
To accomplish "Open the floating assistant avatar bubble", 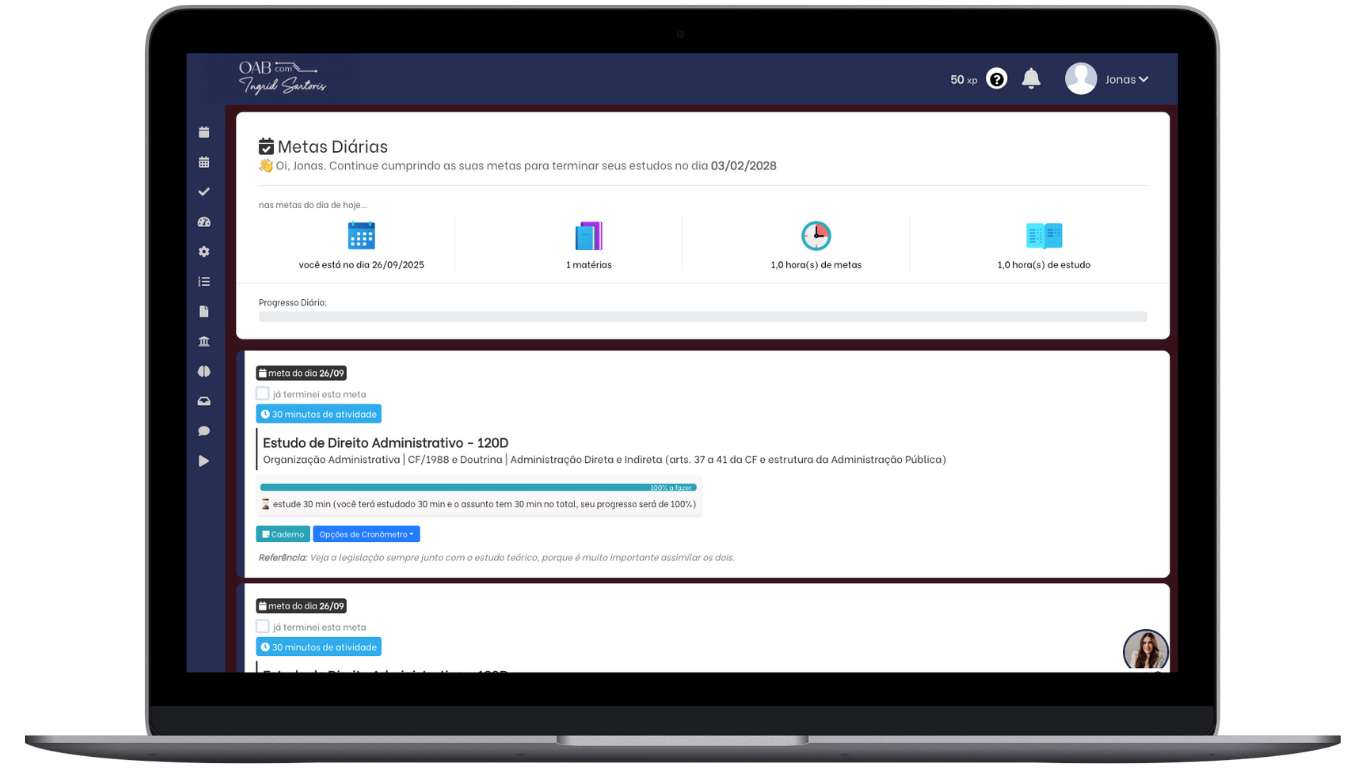I will [1145, 650].
